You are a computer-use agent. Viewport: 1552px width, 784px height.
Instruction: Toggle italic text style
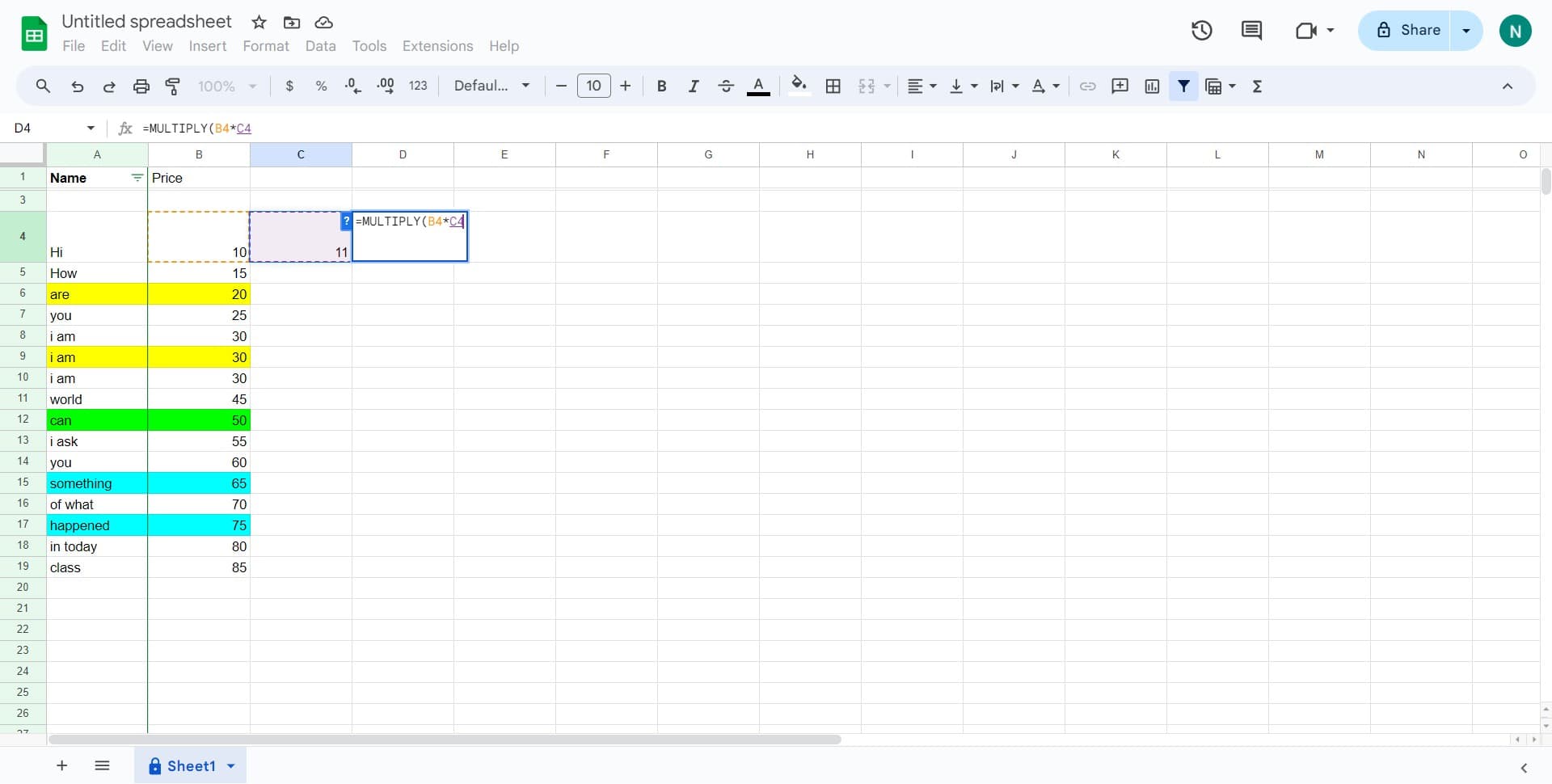pos(693,86)
